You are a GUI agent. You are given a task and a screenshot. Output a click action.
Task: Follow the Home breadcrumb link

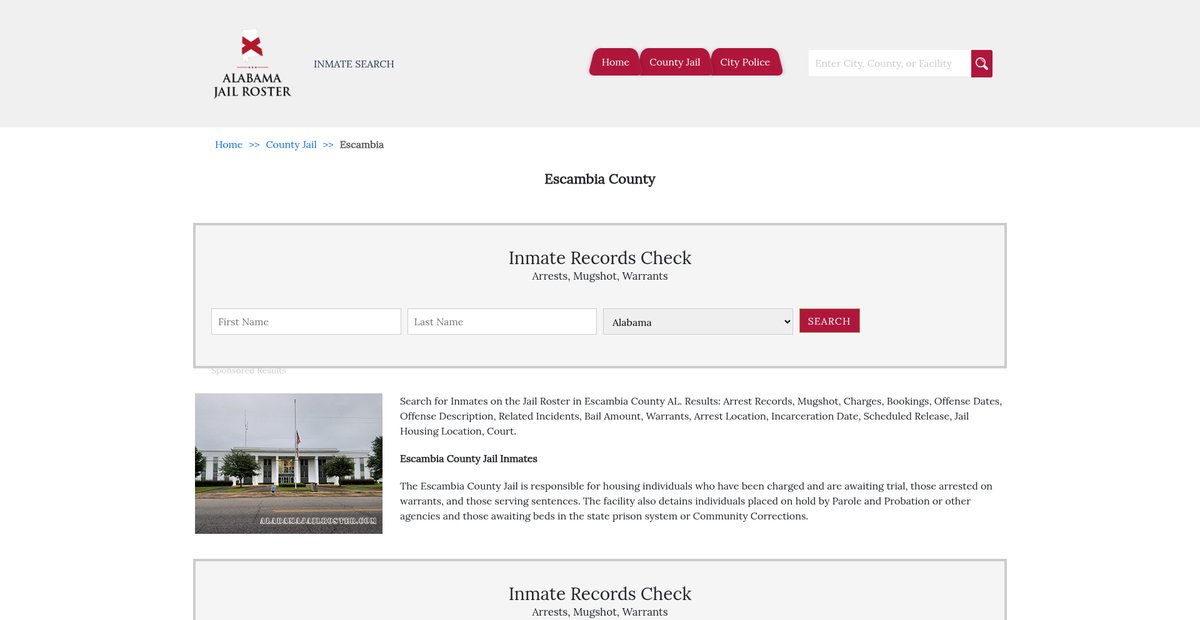[x=229, y=145]
